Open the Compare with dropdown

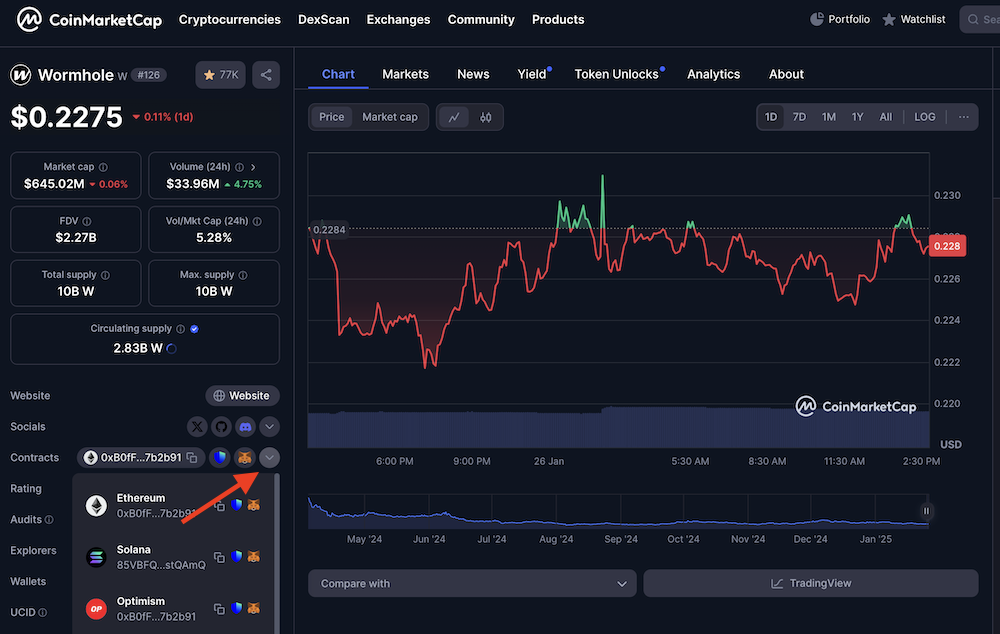click(x=471, y=583)
